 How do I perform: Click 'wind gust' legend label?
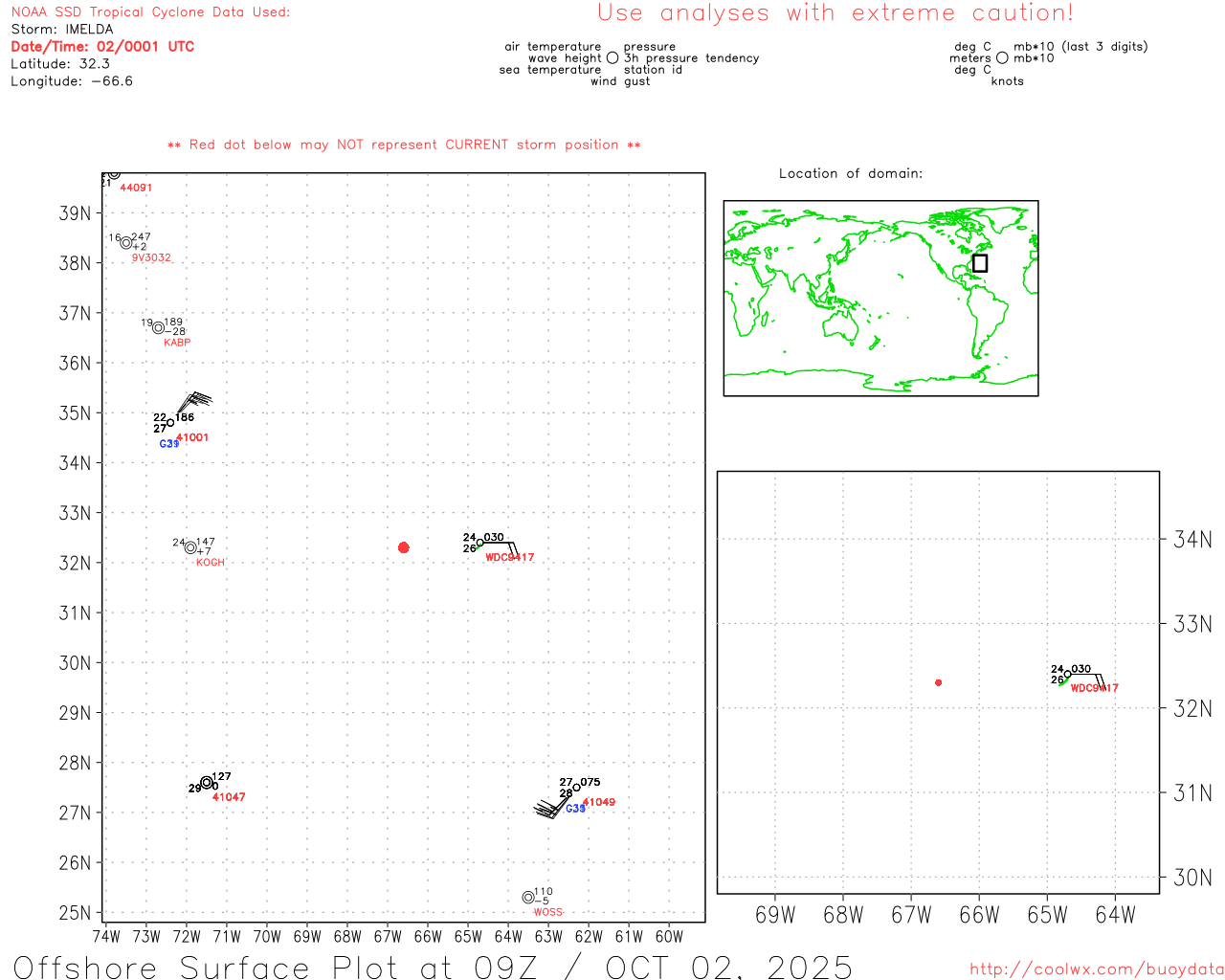[x=620, y=81]
